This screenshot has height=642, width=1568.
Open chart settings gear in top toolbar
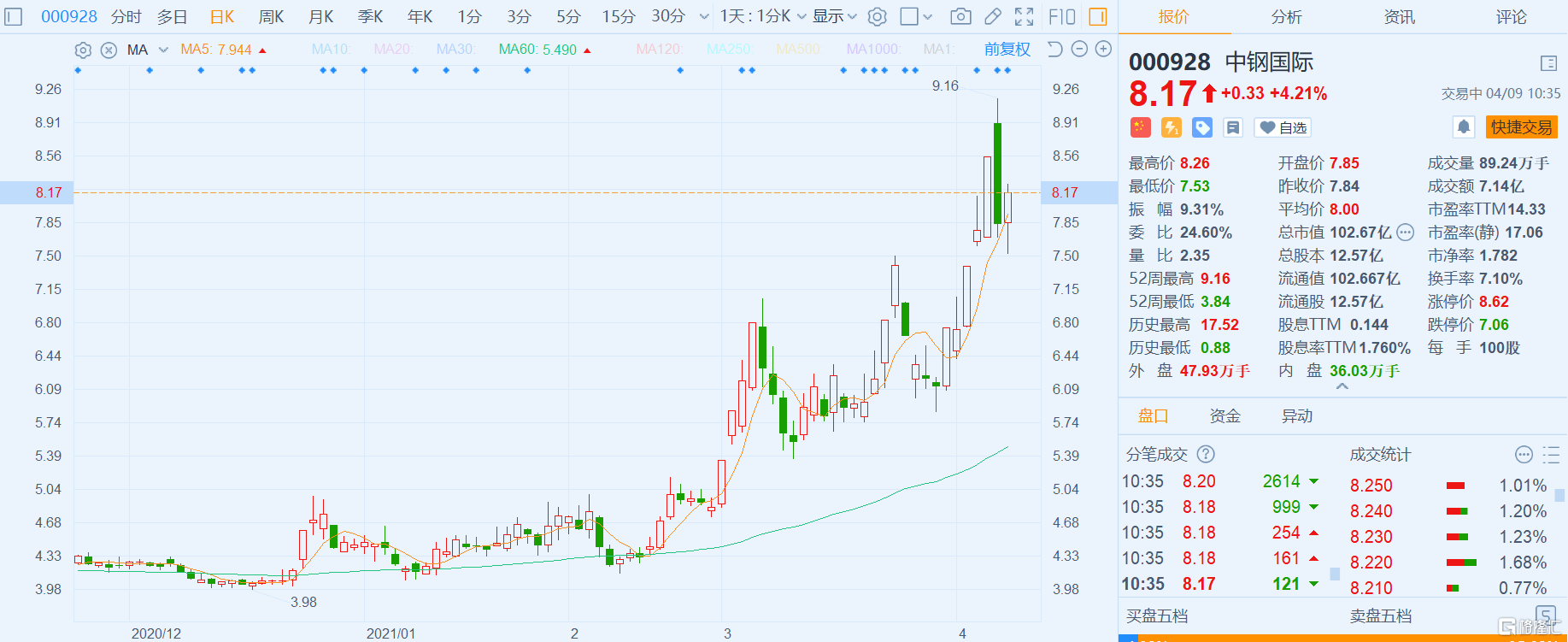(877, 16)
